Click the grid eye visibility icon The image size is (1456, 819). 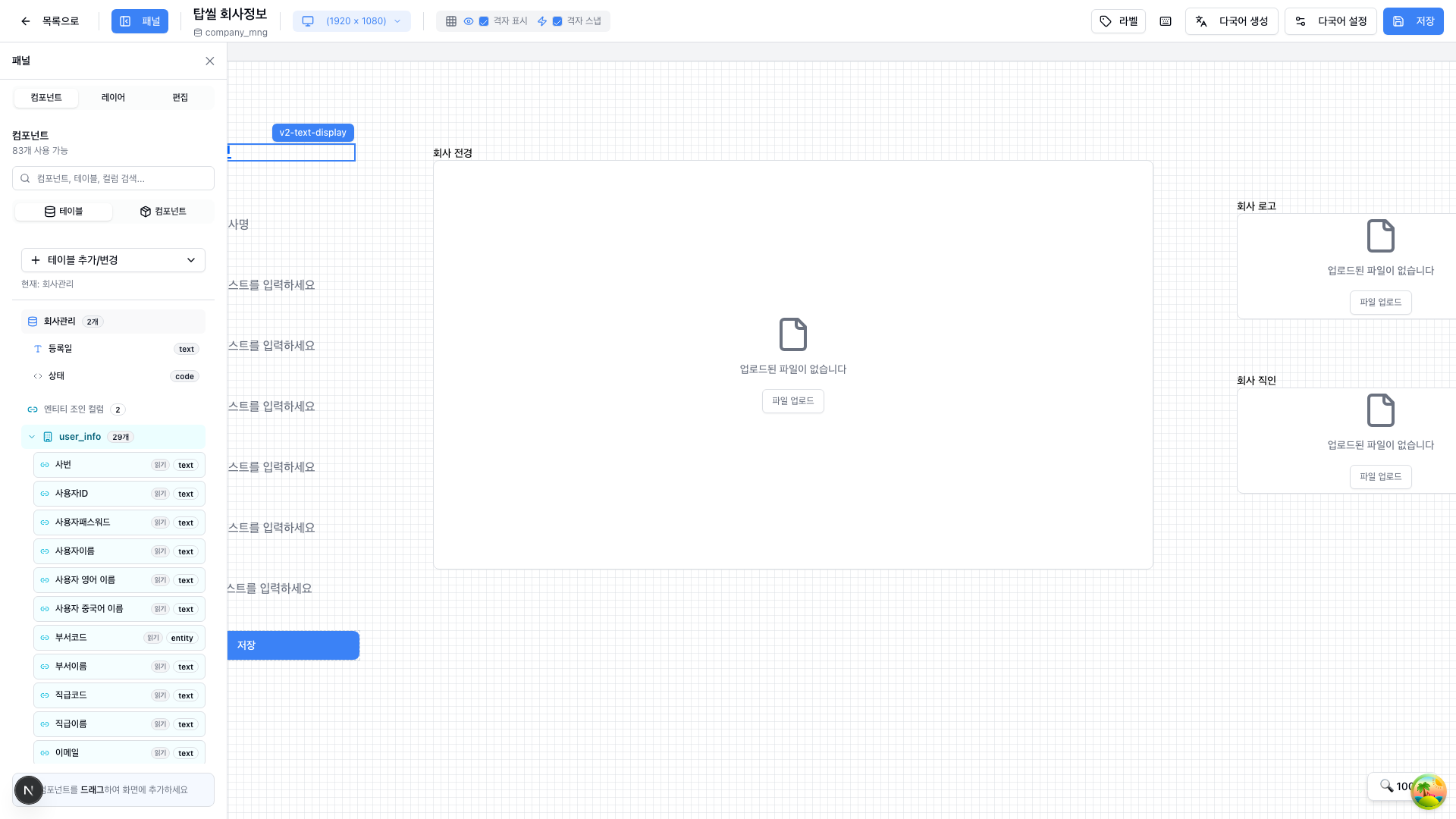pos(469,21)
